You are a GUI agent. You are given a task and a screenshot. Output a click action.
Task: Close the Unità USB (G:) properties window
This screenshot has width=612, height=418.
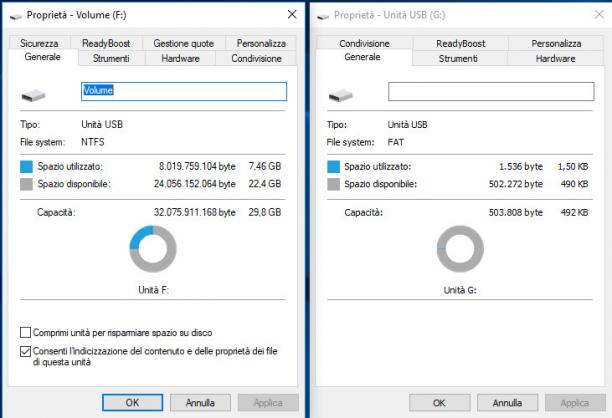click(x=599, y=15)
